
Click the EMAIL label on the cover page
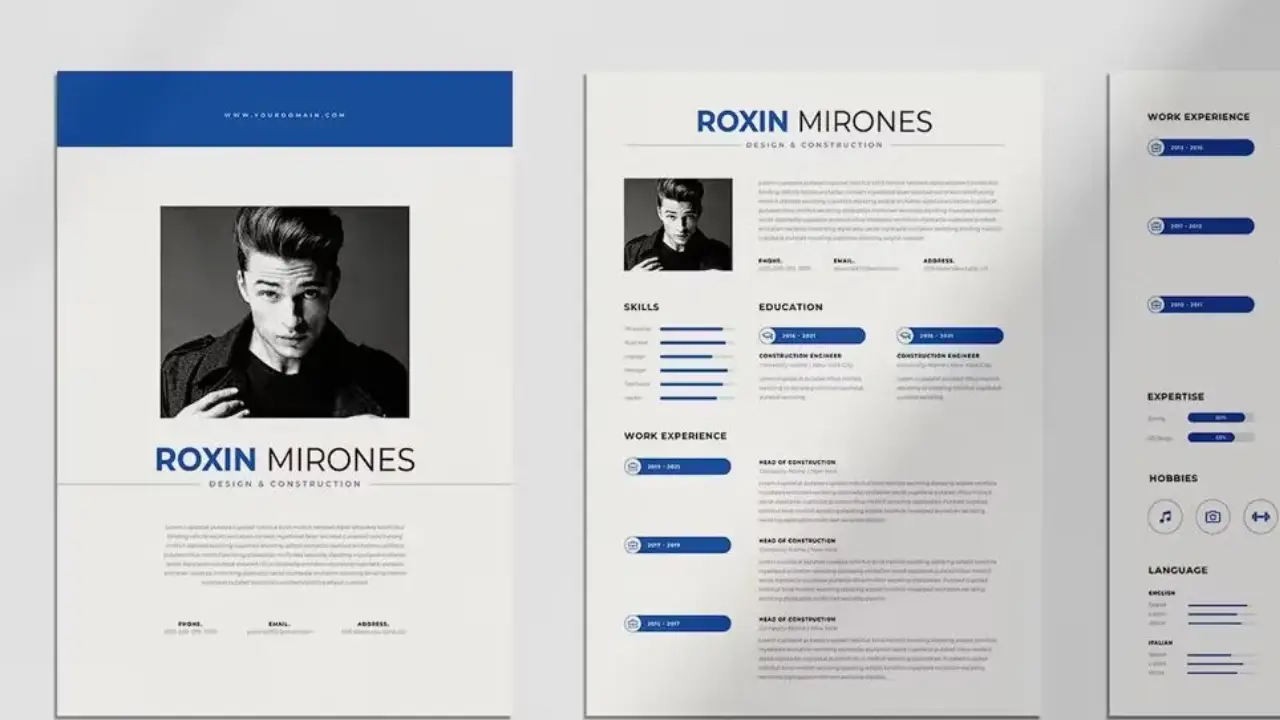(x=279, y=624)
